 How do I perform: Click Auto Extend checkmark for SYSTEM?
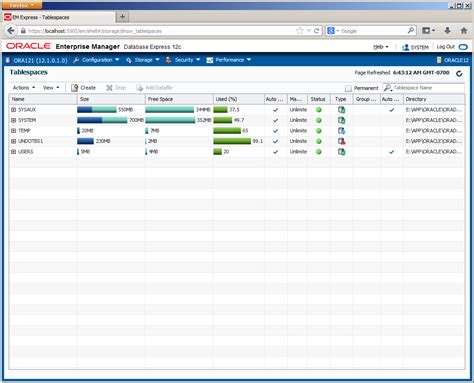click(275, 120)
